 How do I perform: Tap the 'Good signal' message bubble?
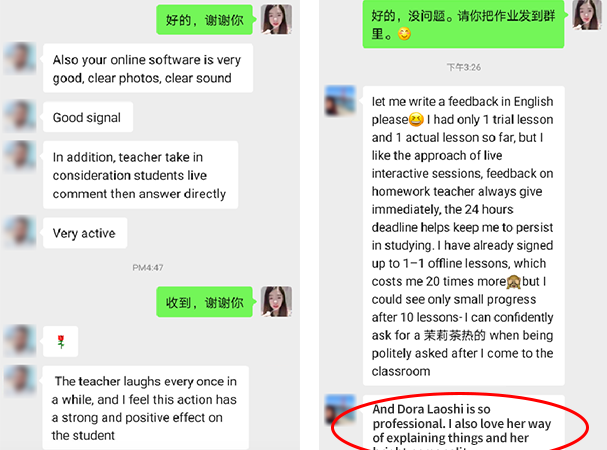click(88, 117)
